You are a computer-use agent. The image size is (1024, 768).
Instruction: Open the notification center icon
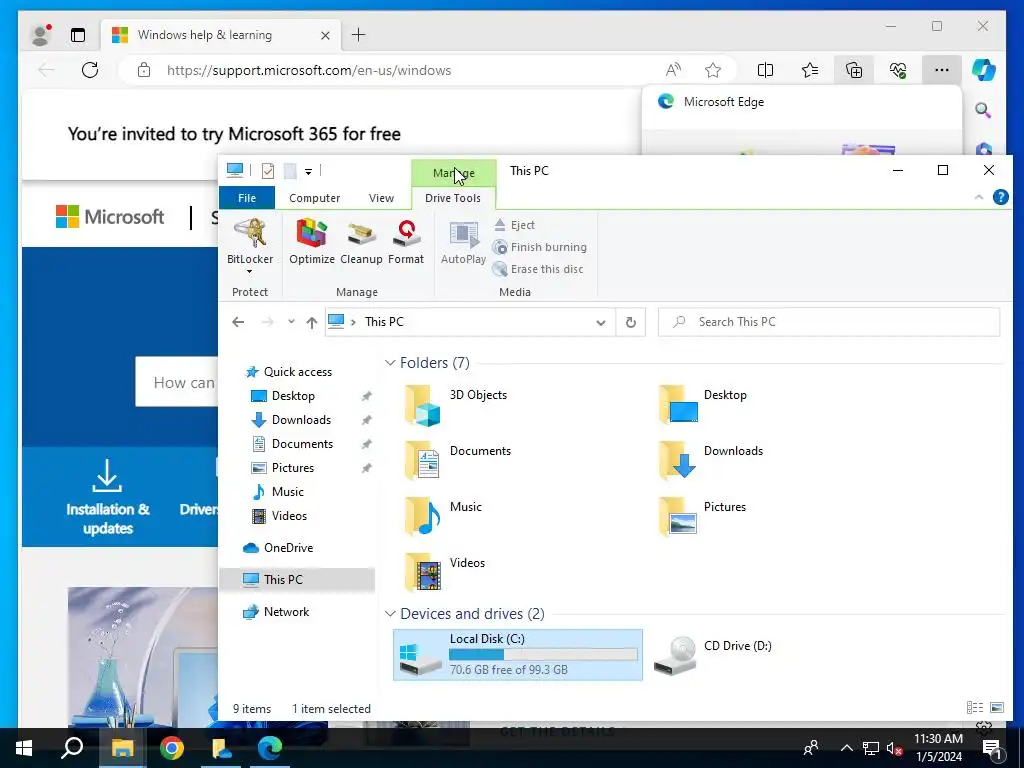tap(992, 748)
